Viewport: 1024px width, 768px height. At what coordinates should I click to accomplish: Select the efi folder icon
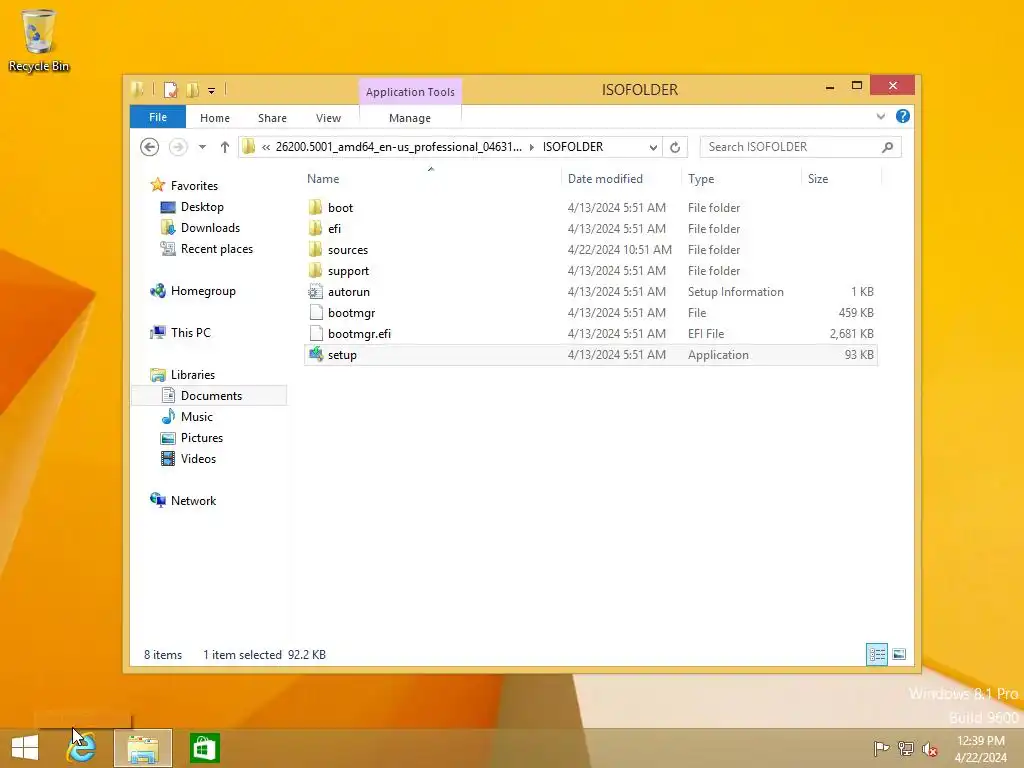tap(315, 228)
